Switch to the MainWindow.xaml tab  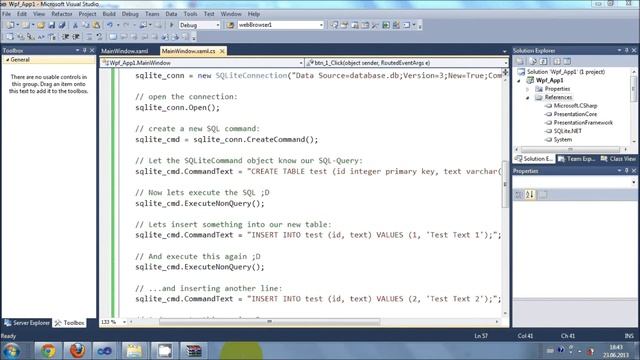click(x=125, y=51)
